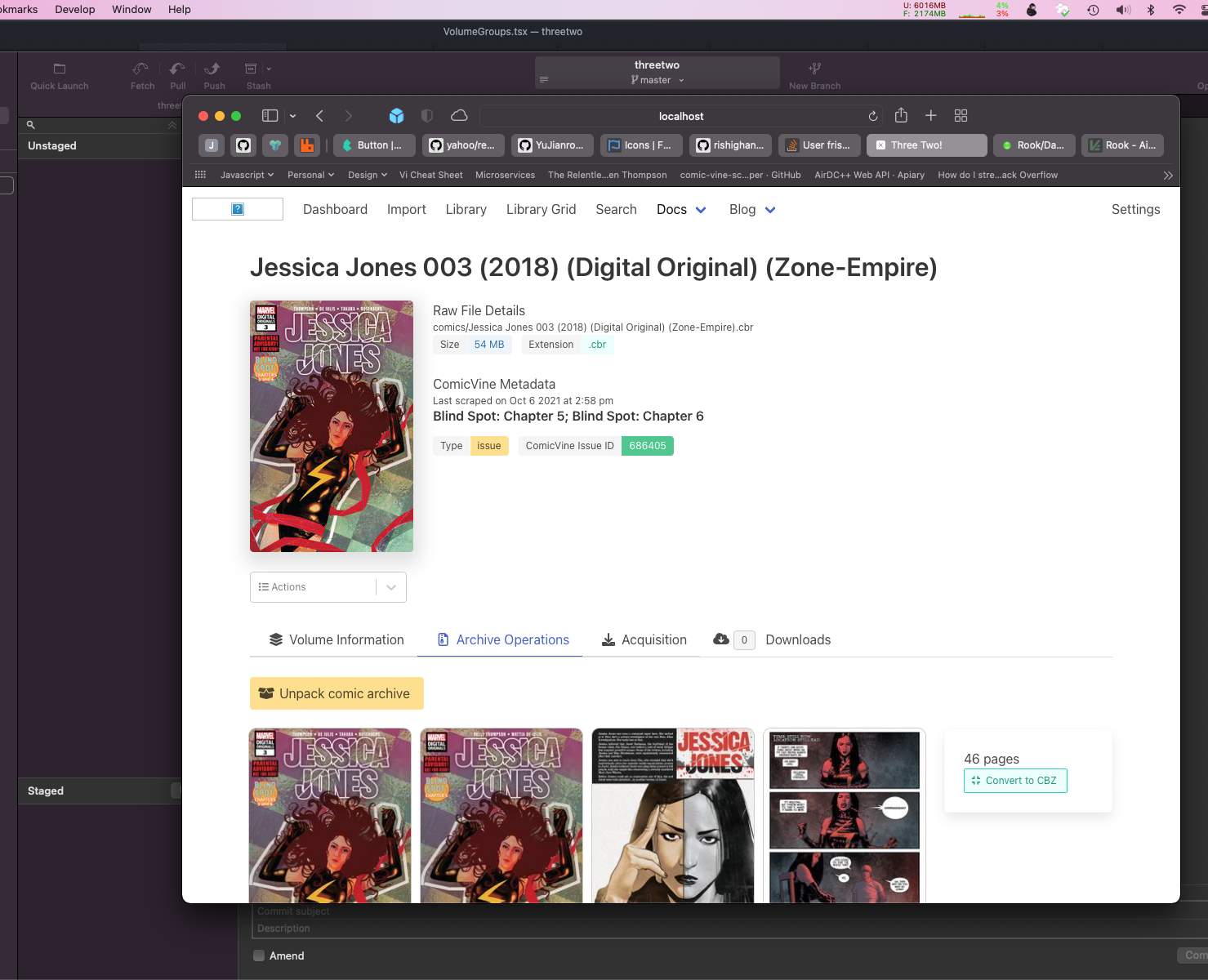1208x980 pixels.
Task: Click the New Branch icon
Action: 814,69
